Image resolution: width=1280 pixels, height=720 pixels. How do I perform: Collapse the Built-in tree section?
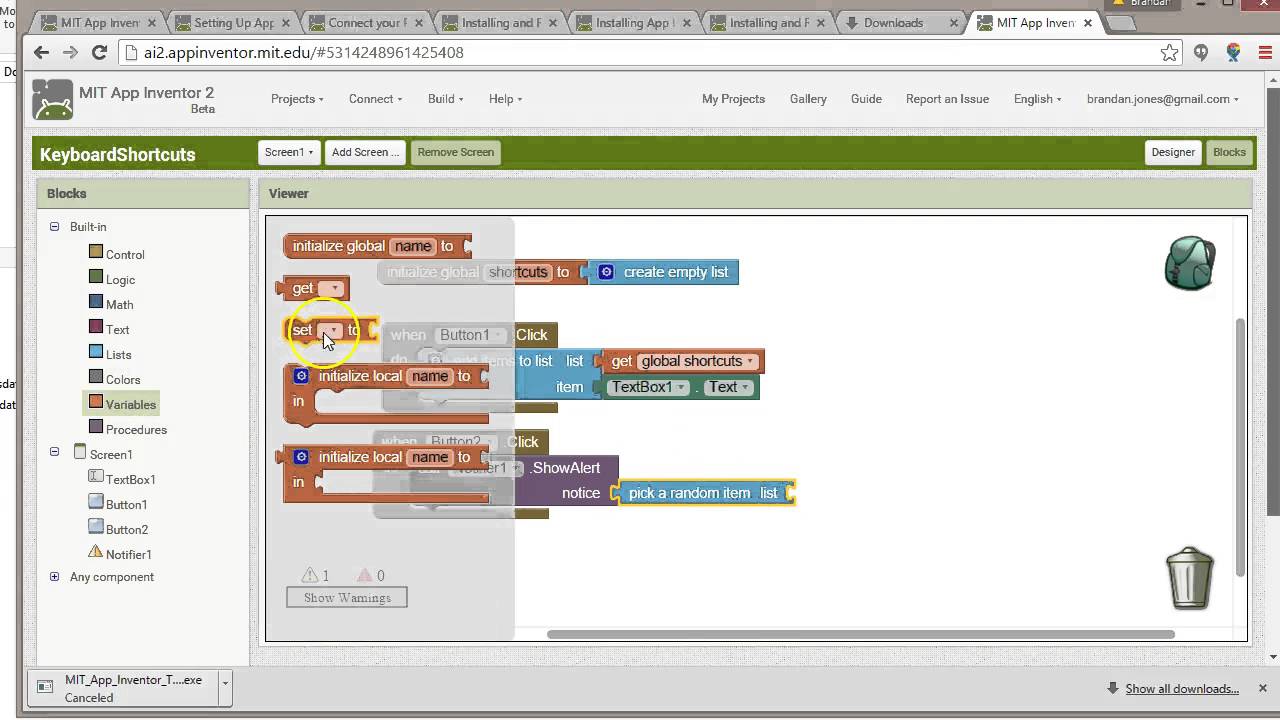coord(55,227)
